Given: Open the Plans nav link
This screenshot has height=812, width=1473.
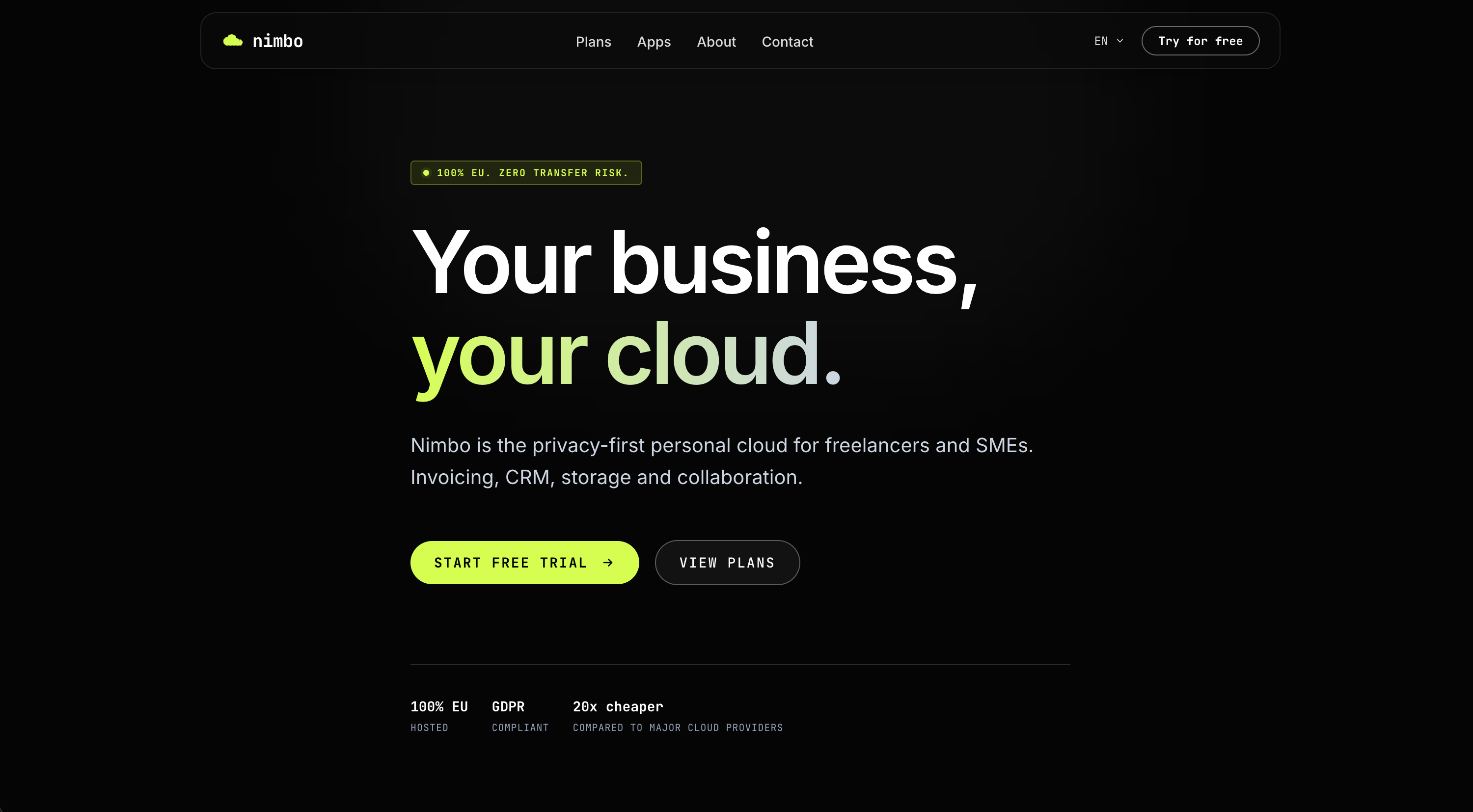Looking at the screenshot, I should pos(593,42).
